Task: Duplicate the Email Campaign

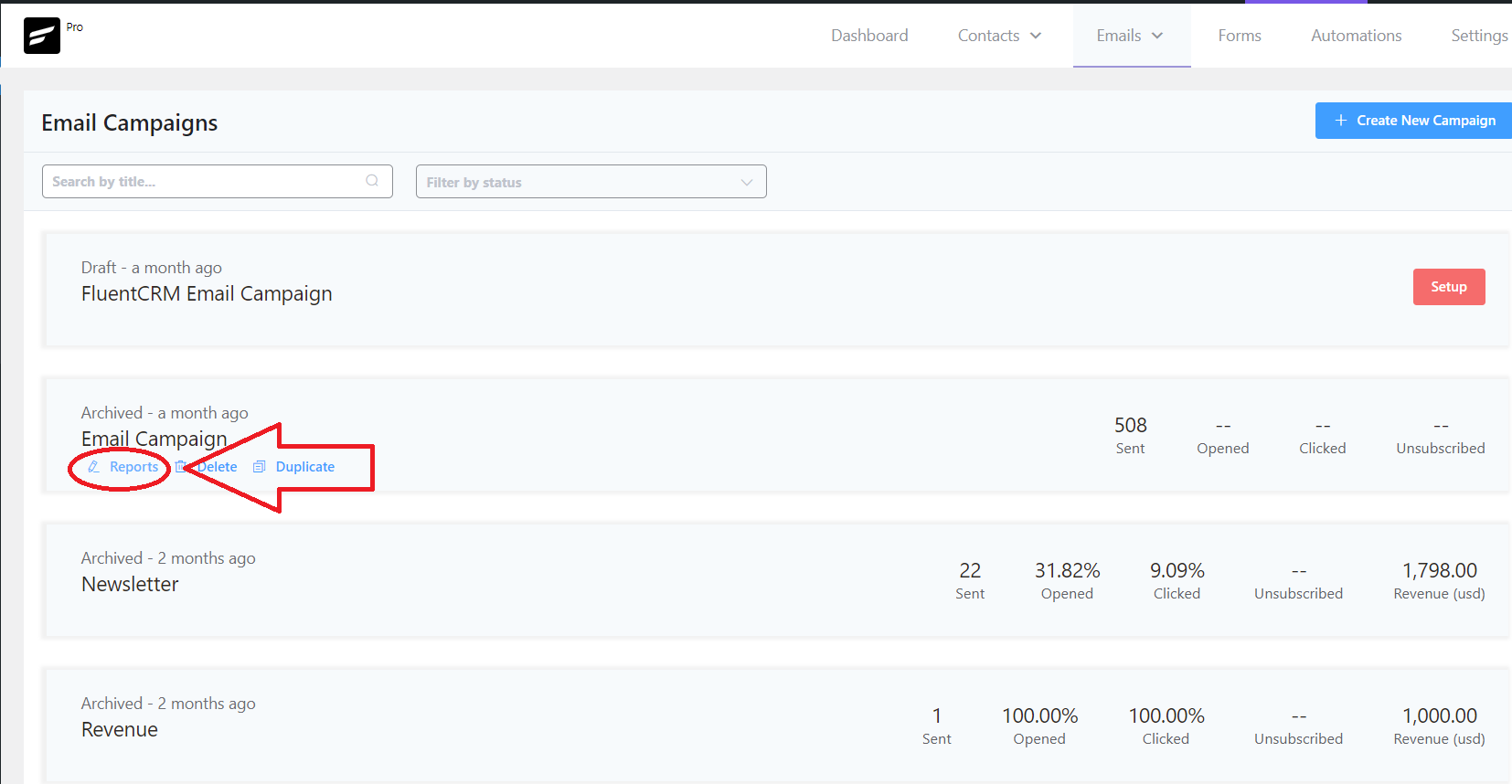Action: click(x=294, y=467)
